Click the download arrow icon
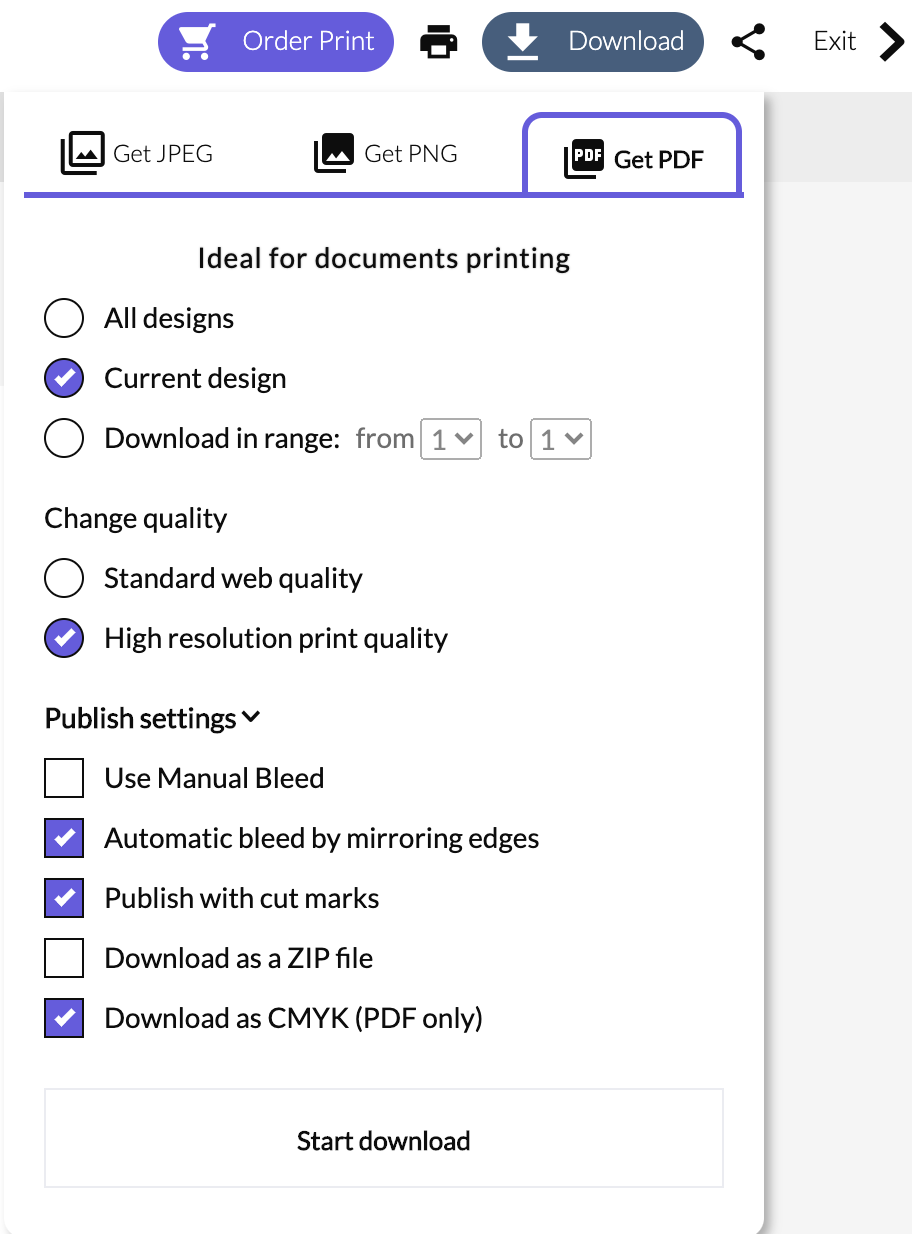This screenshot has height=1234, width=912. click(522, 42)
